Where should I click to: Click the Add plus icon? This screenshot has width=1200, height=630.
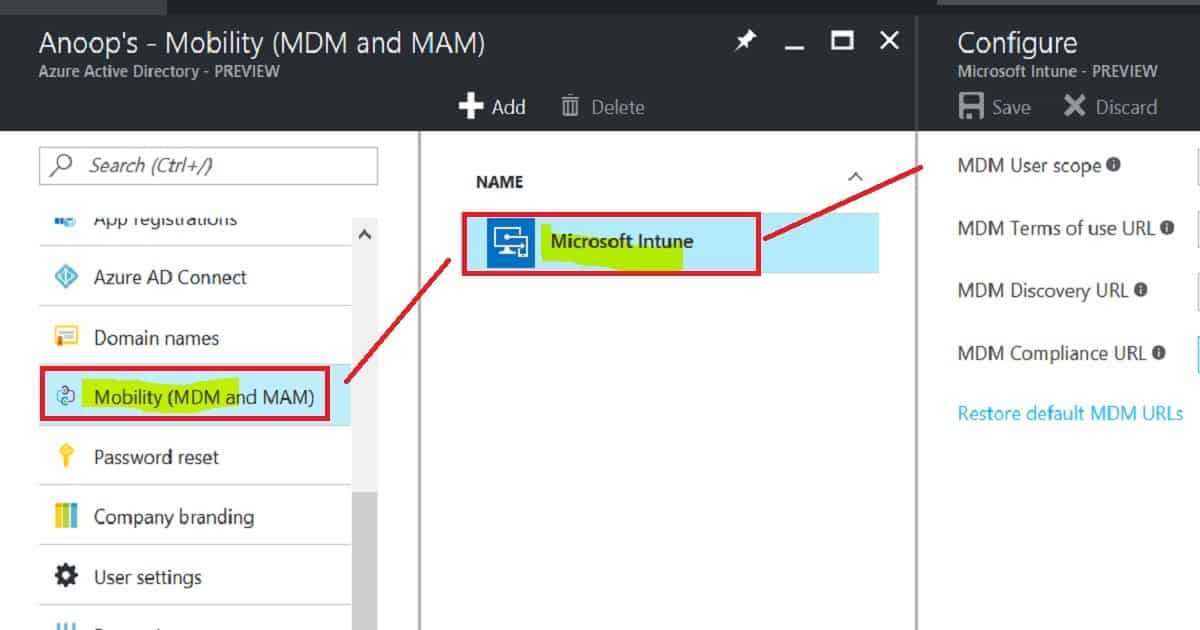[x=471, y=106]
